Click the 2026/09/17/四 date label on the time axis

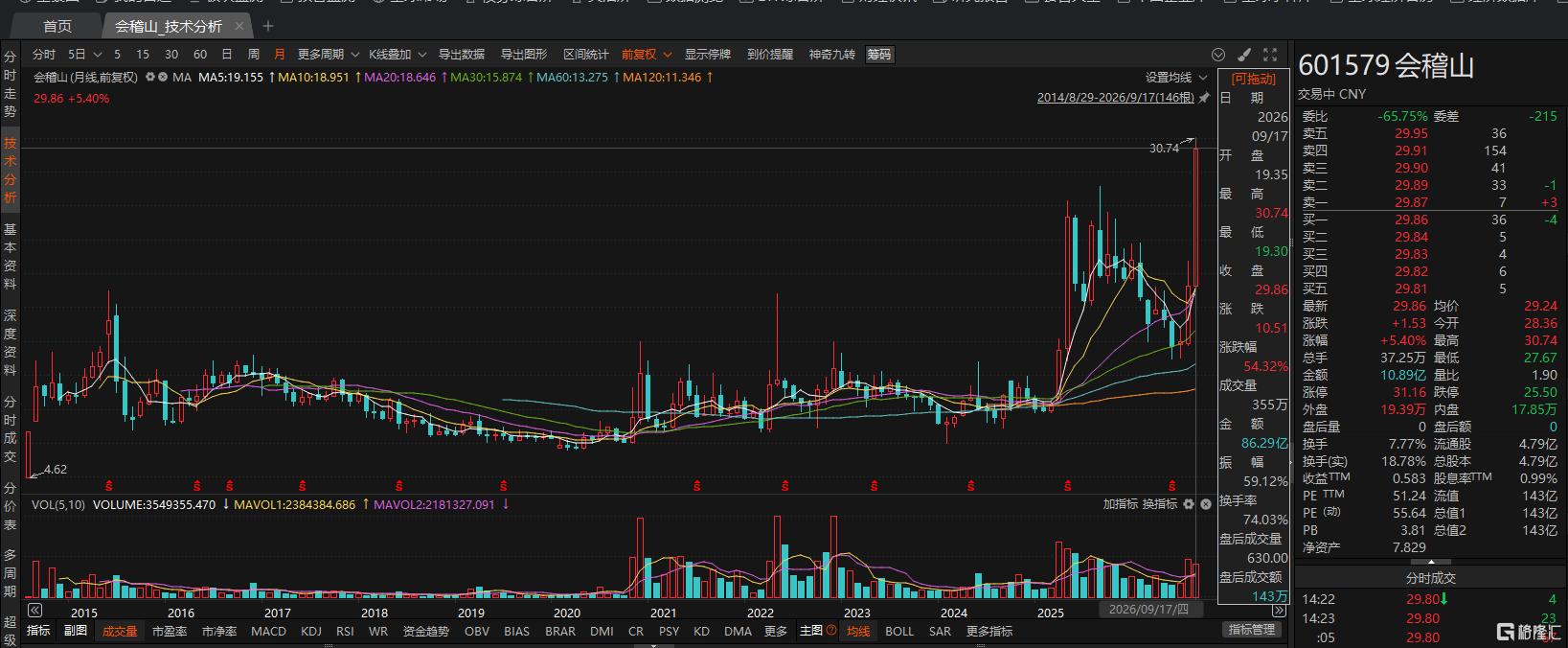[x=1148, y=610]
